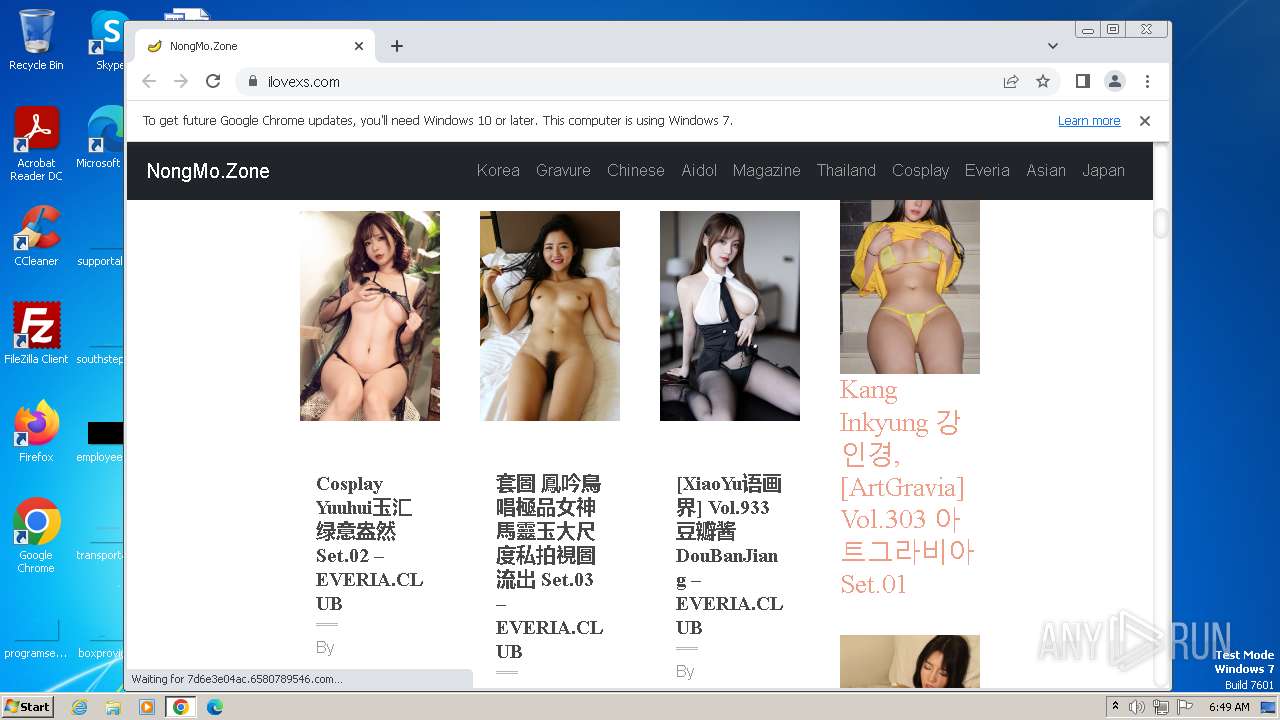
Task: Open the Everia navigation item
Action: click(x=987, y=171)
